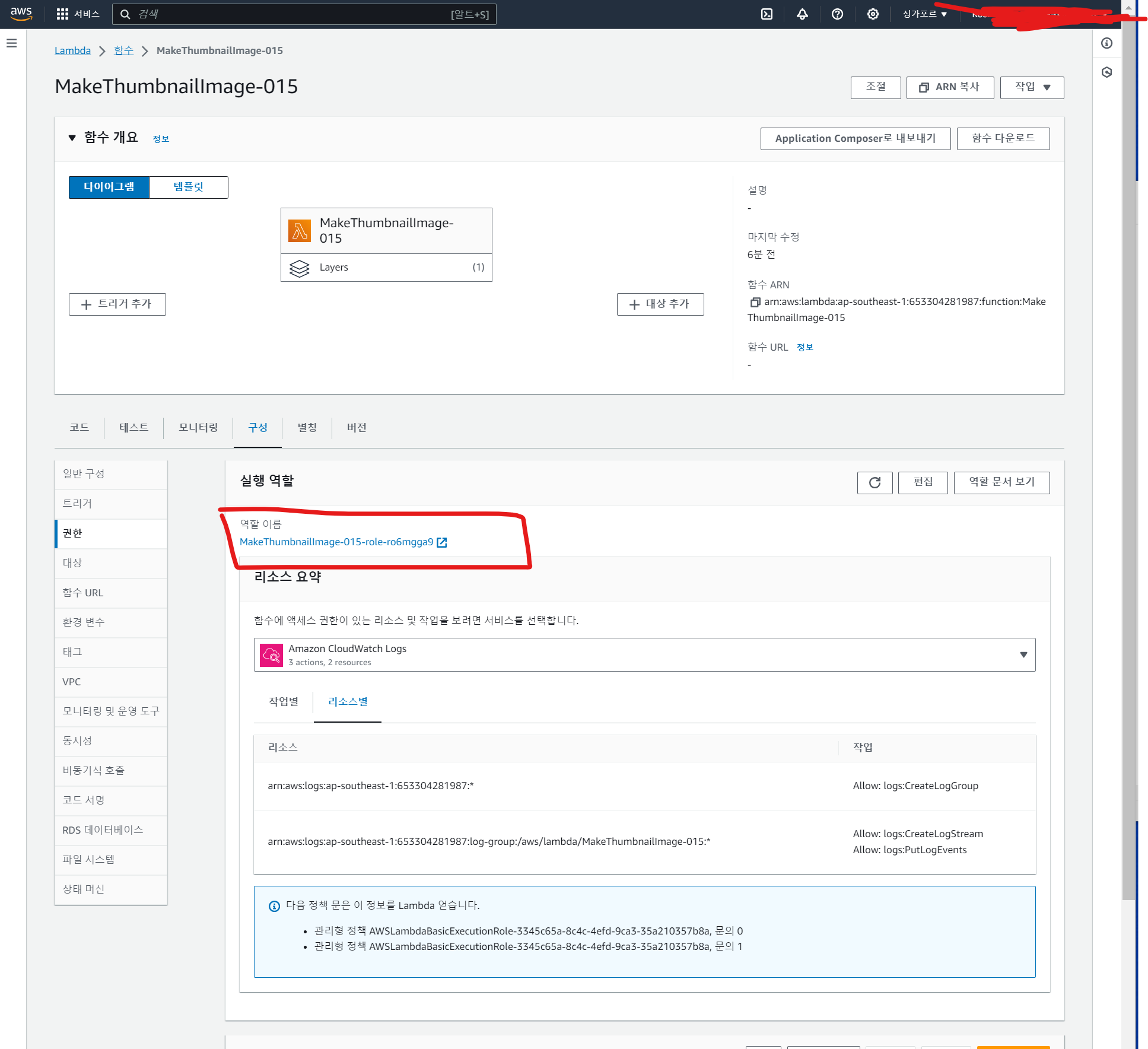
Task: Open the hamburger side navigation menu
Action: click(11, 43)
